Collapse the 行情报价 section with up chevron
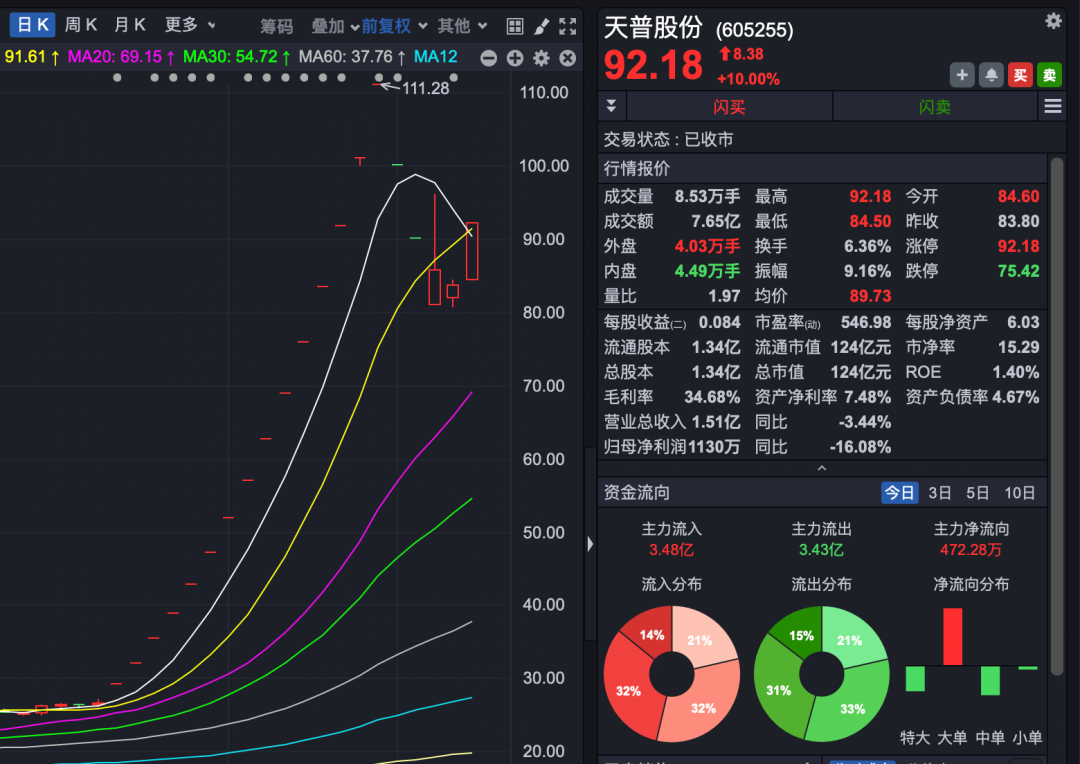 [x=822, y=467]
